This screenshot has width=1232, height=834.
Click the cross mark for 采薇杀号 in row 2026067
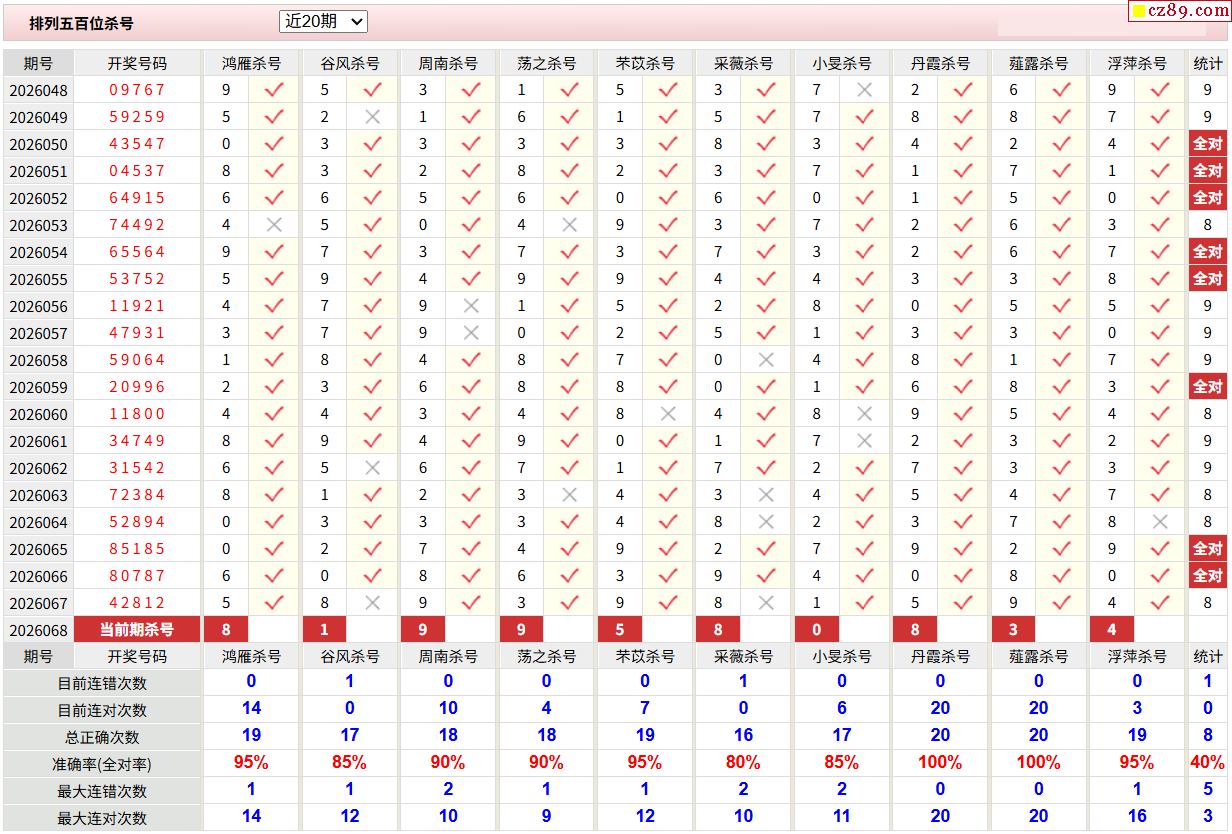(767, 602)
